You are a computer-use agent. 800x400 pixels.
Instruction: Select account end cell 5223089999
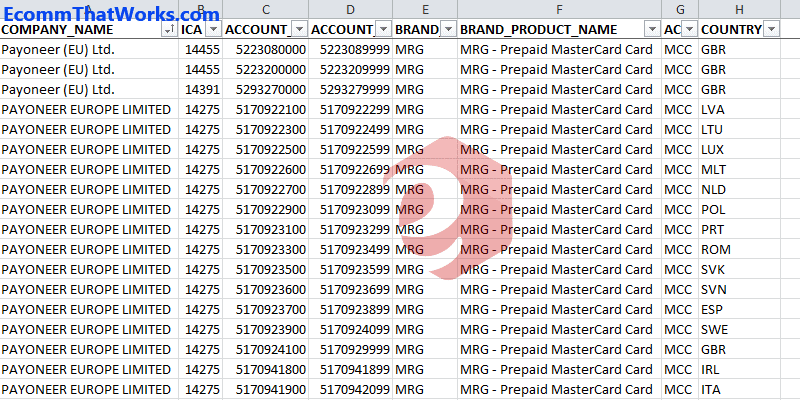(x=351, y=49)
